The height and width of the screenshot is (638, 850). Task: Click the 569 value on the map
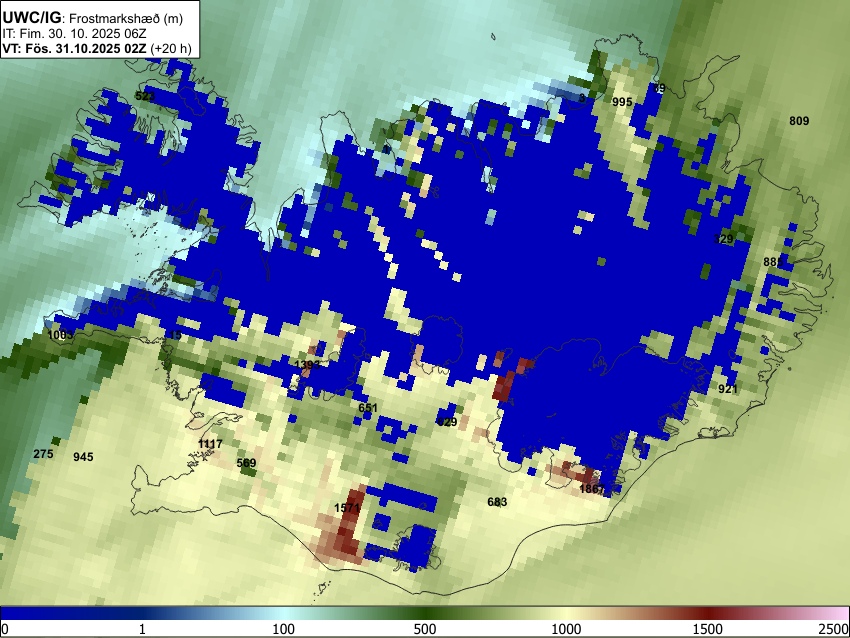coord(246,463)
